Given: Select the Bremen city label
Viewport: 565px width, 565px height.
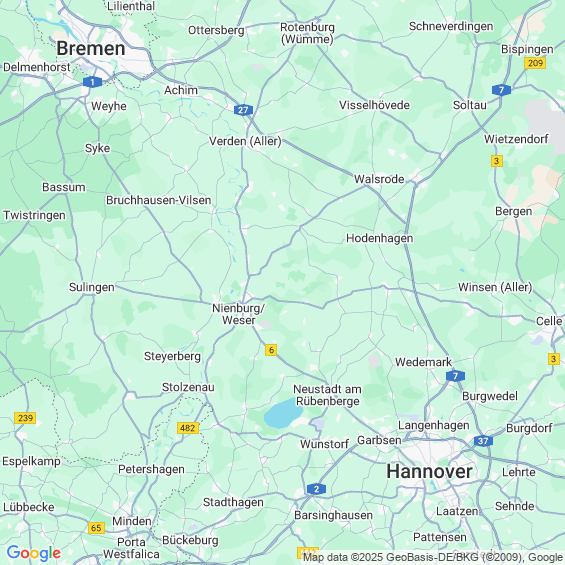Looking at the screenshot, I should point(91,48).
